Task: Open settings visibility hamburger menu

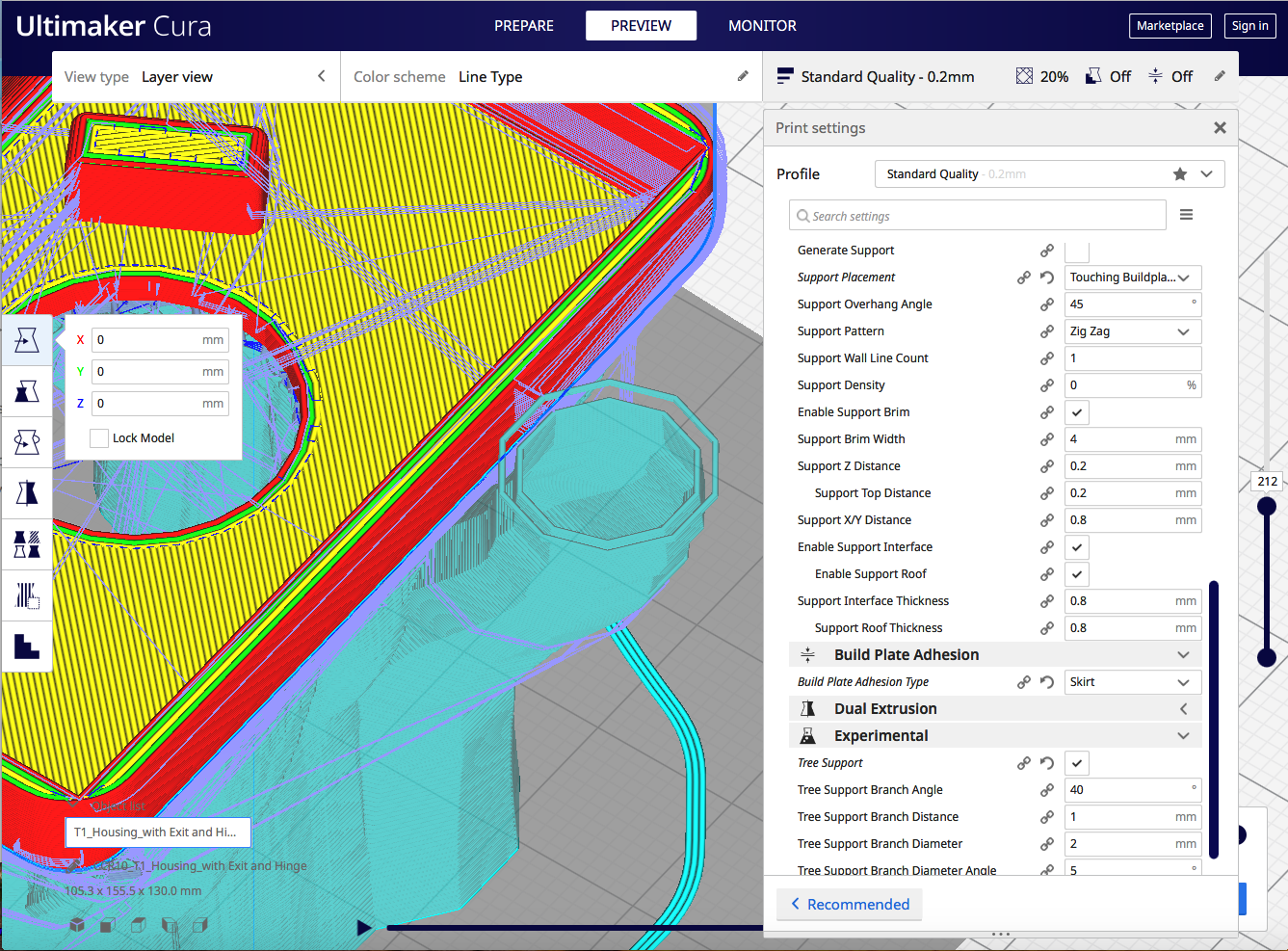Action: pyautogui.click(x=1187, y=215)
